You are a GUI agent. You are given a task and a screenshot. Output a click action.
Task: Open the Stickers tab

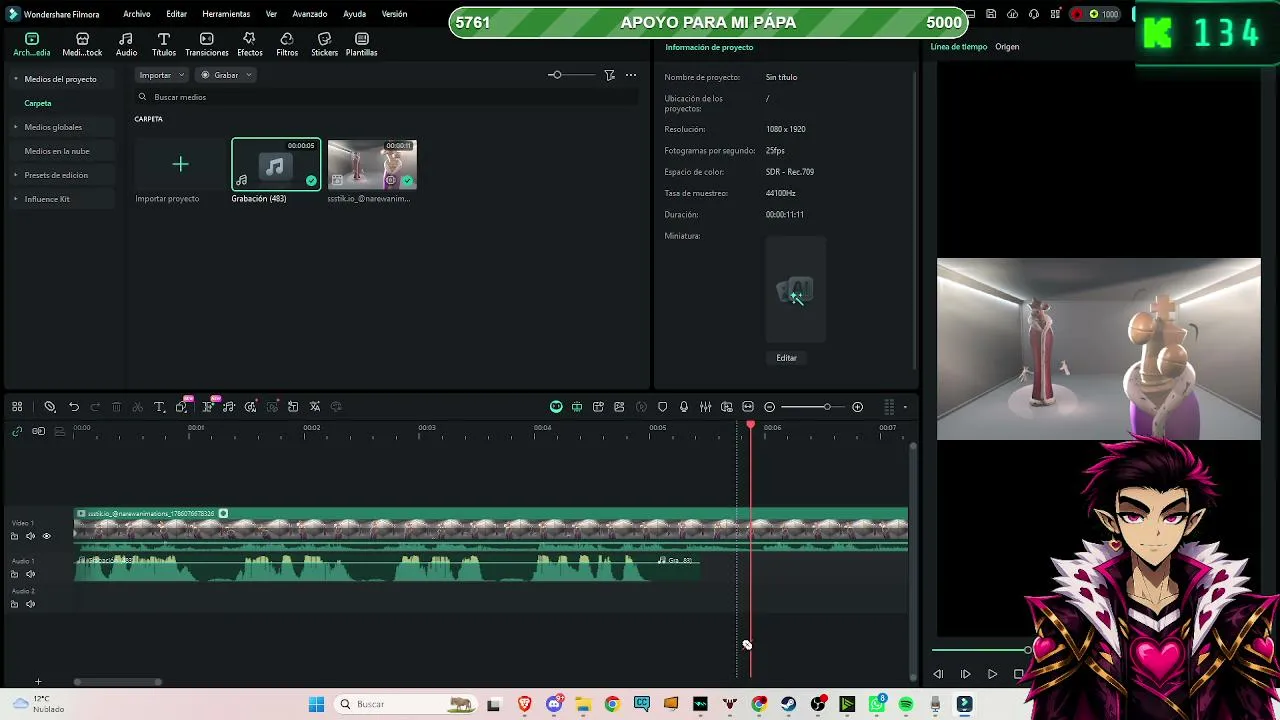pyautogui.click(x=324, y=44)
